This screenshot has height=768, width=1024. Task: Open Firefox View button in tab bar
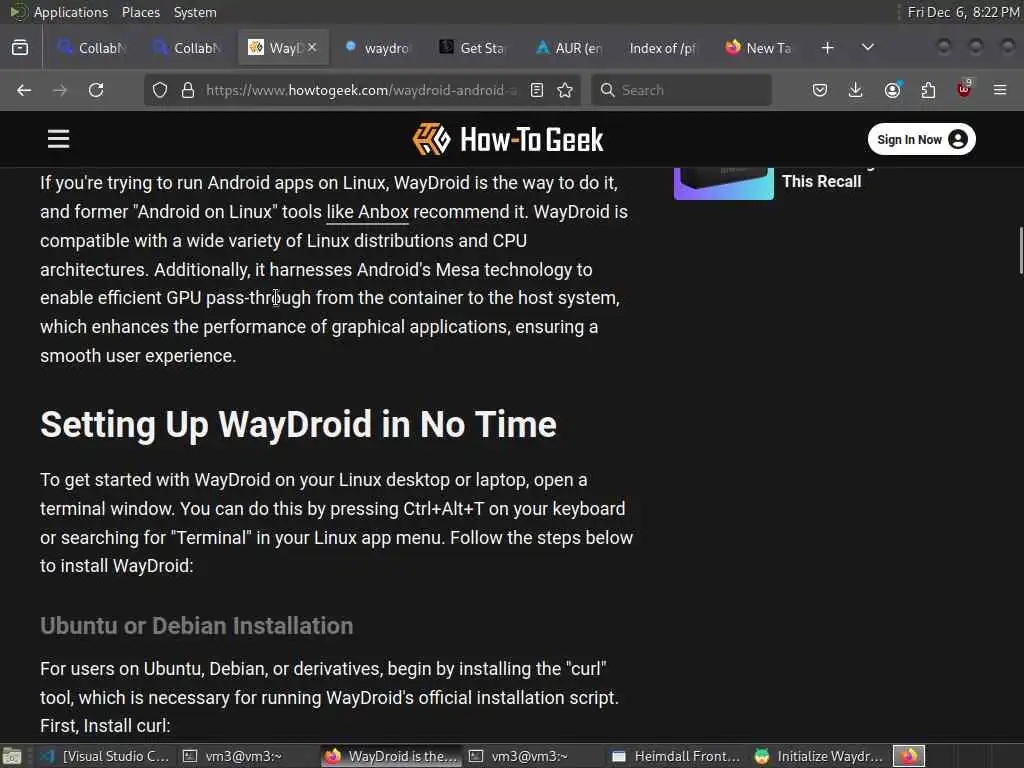point(20,48)
